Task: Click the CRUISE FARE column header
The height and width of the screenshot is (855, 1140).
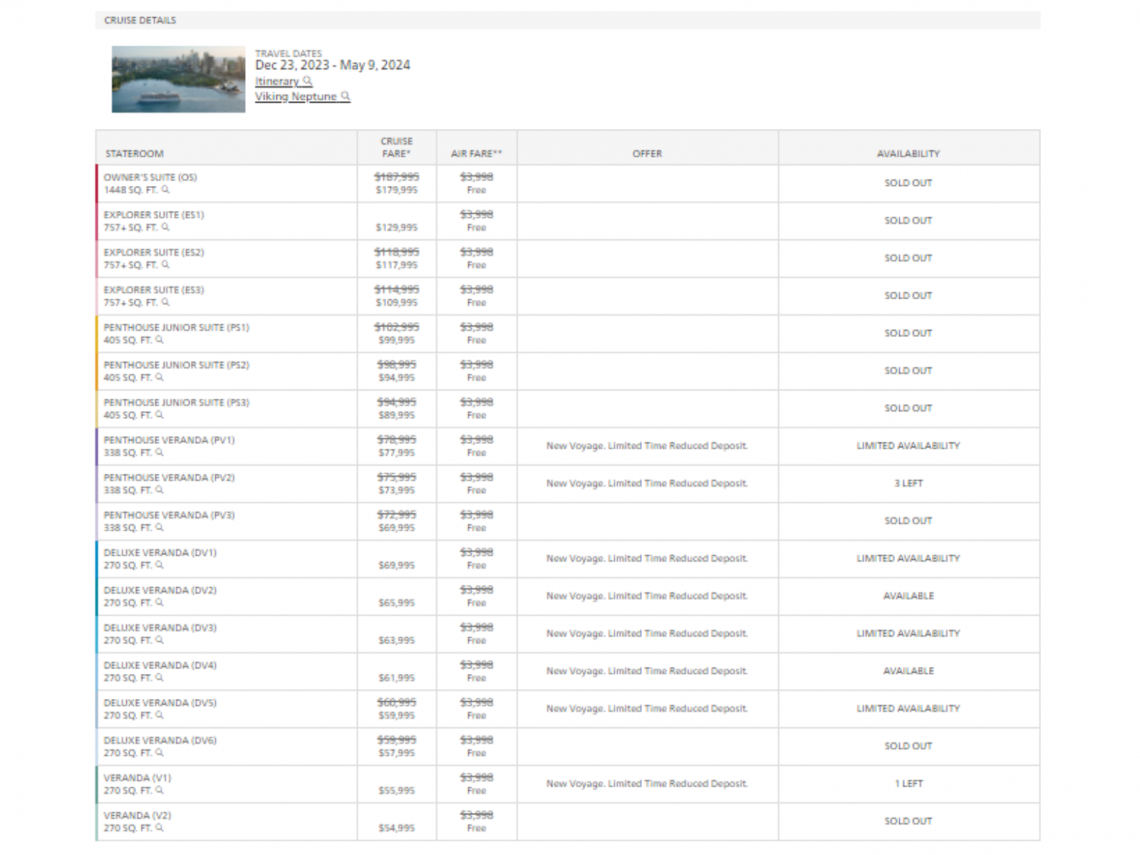Action: (397, 148)
